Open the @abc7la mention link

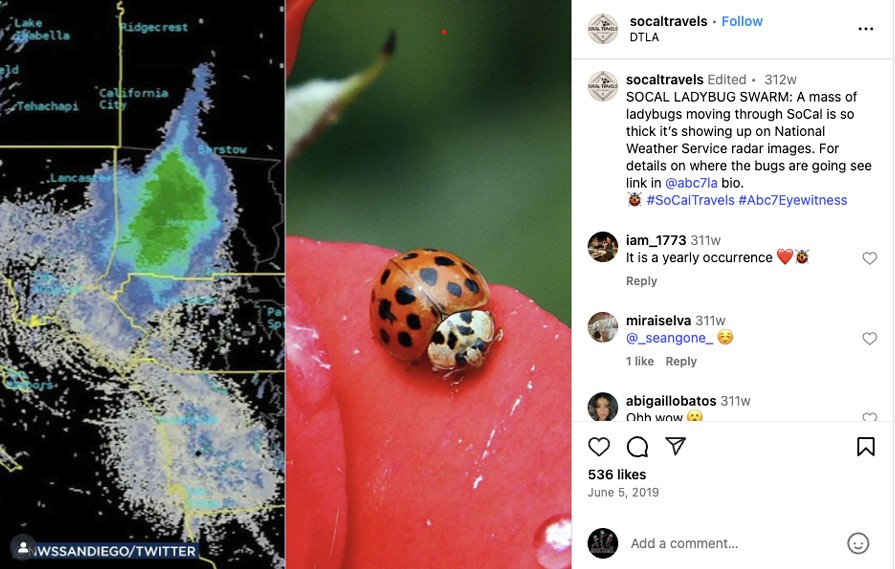pyautogui.click(x=691, y=183)
